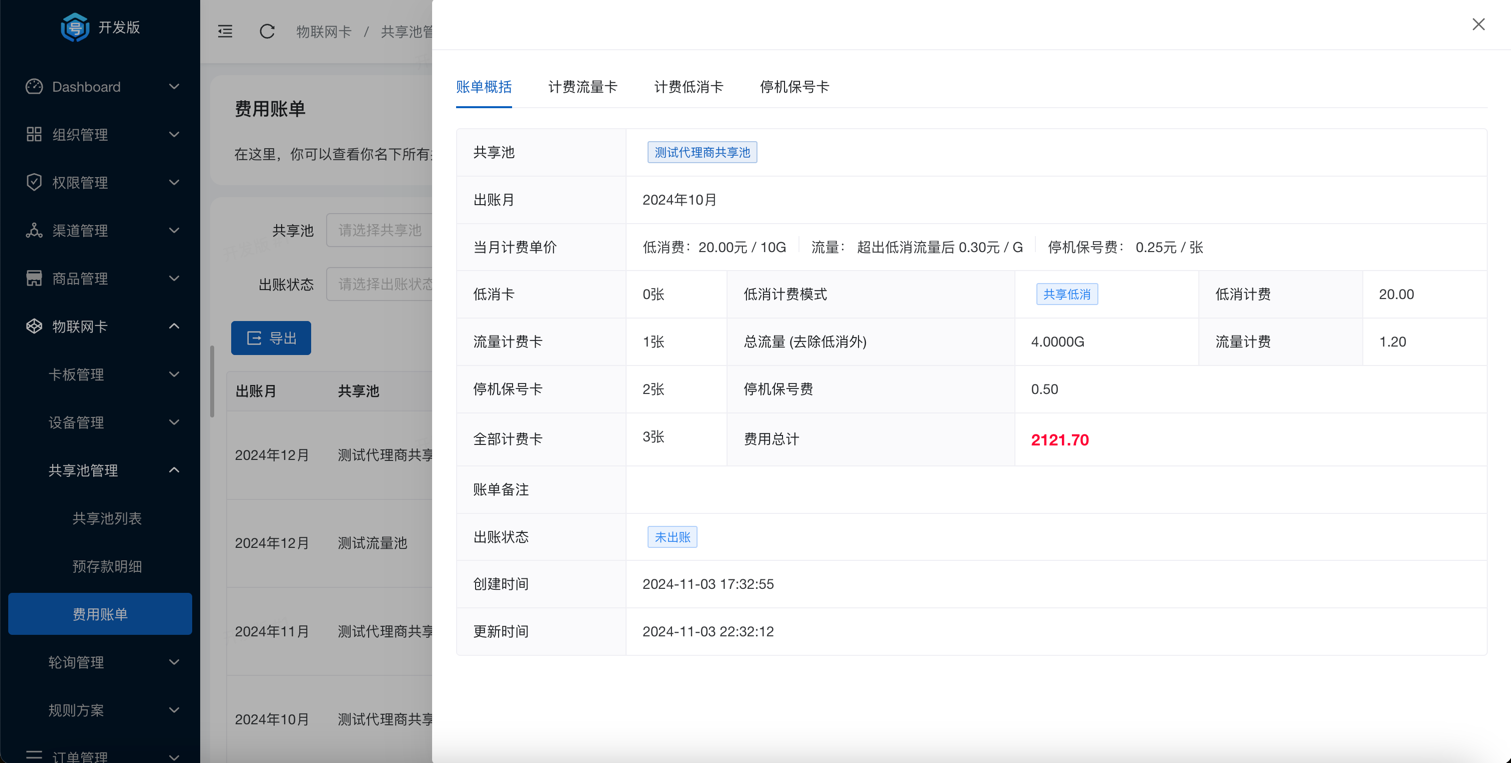Click the 物联网卡 cube icon
The height and width of the screenshot is (763, 1511).
click(x=34, y=326)
